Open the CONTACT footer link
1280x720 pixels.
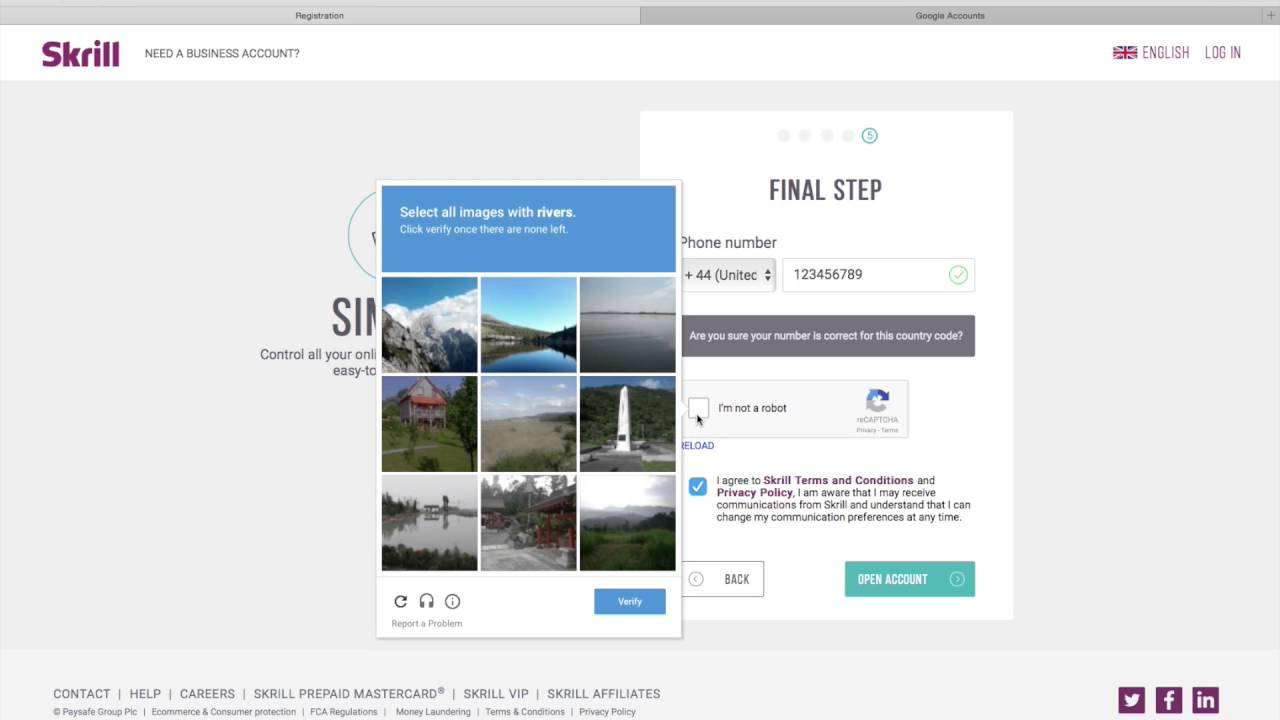82,694
